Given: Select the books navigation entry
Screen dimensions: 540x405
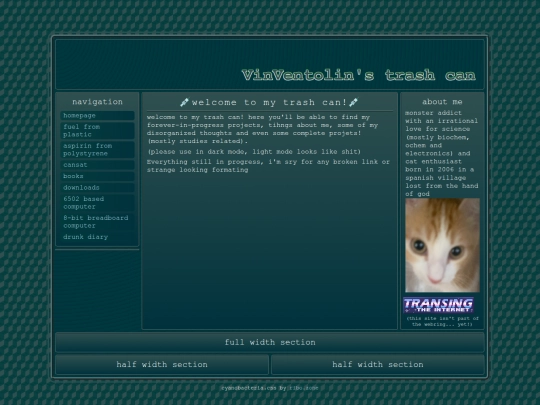Looking at the screenshot, I should point(97,176).
